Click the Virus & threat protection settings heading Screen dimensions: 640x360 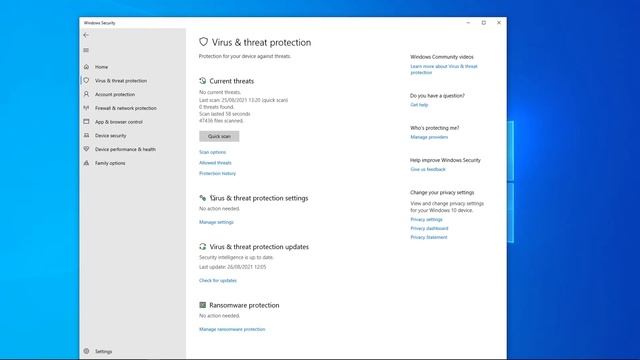tap(259, 198)
